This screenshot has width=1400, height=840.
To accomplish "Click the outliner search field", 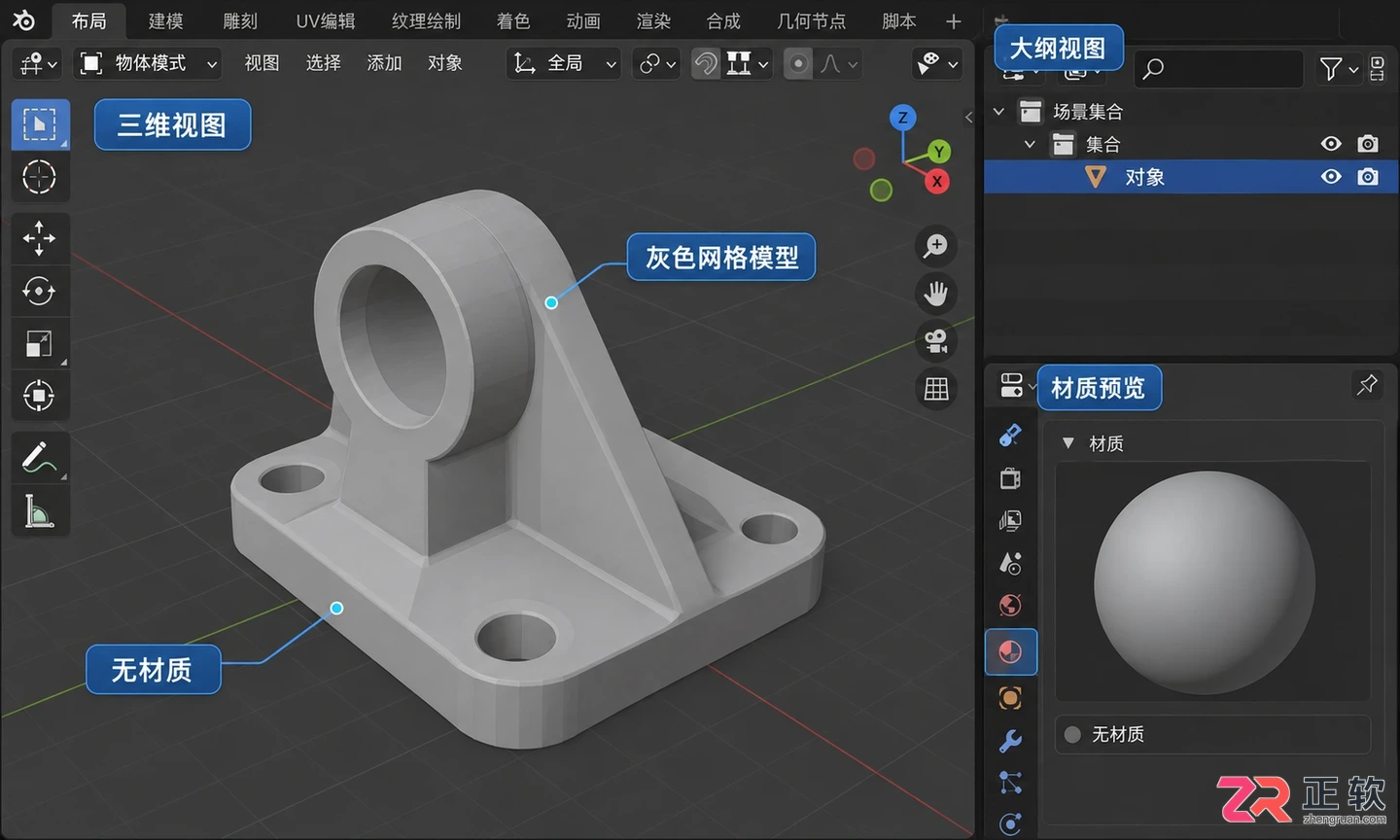I will pos(1218,69).
